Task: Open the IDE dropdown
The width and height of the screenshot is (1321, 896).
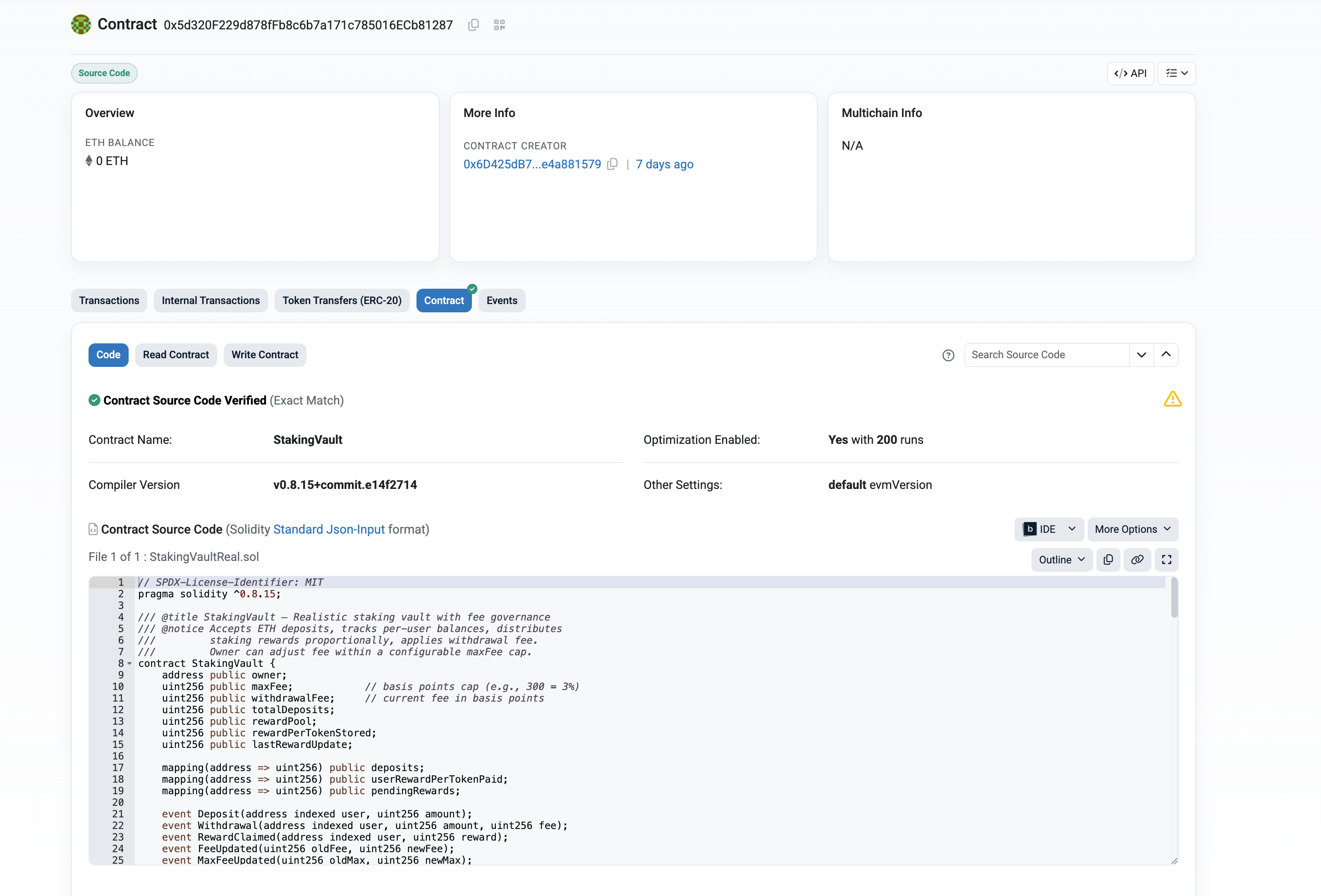Action: click(x=1049, y=529)
